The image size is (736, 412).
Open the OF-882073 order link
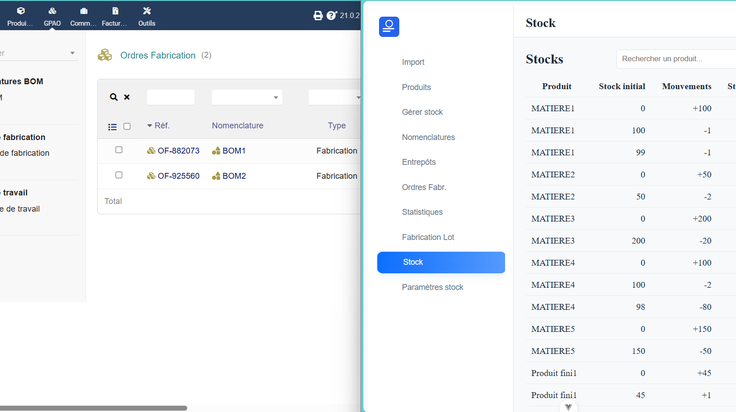pos(178,151)
